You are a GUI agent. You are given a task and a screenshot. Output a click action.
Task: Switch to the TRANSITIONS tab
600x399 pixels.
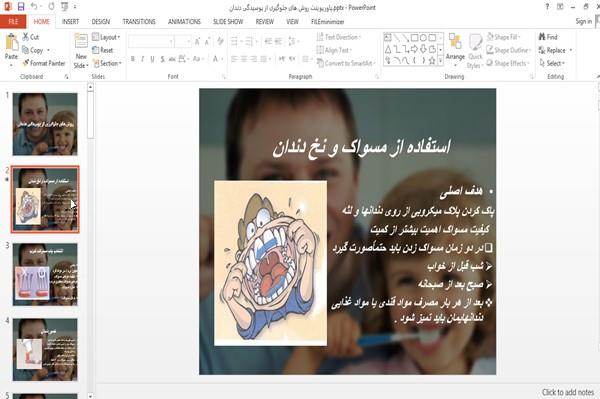(x=139, y=21)
